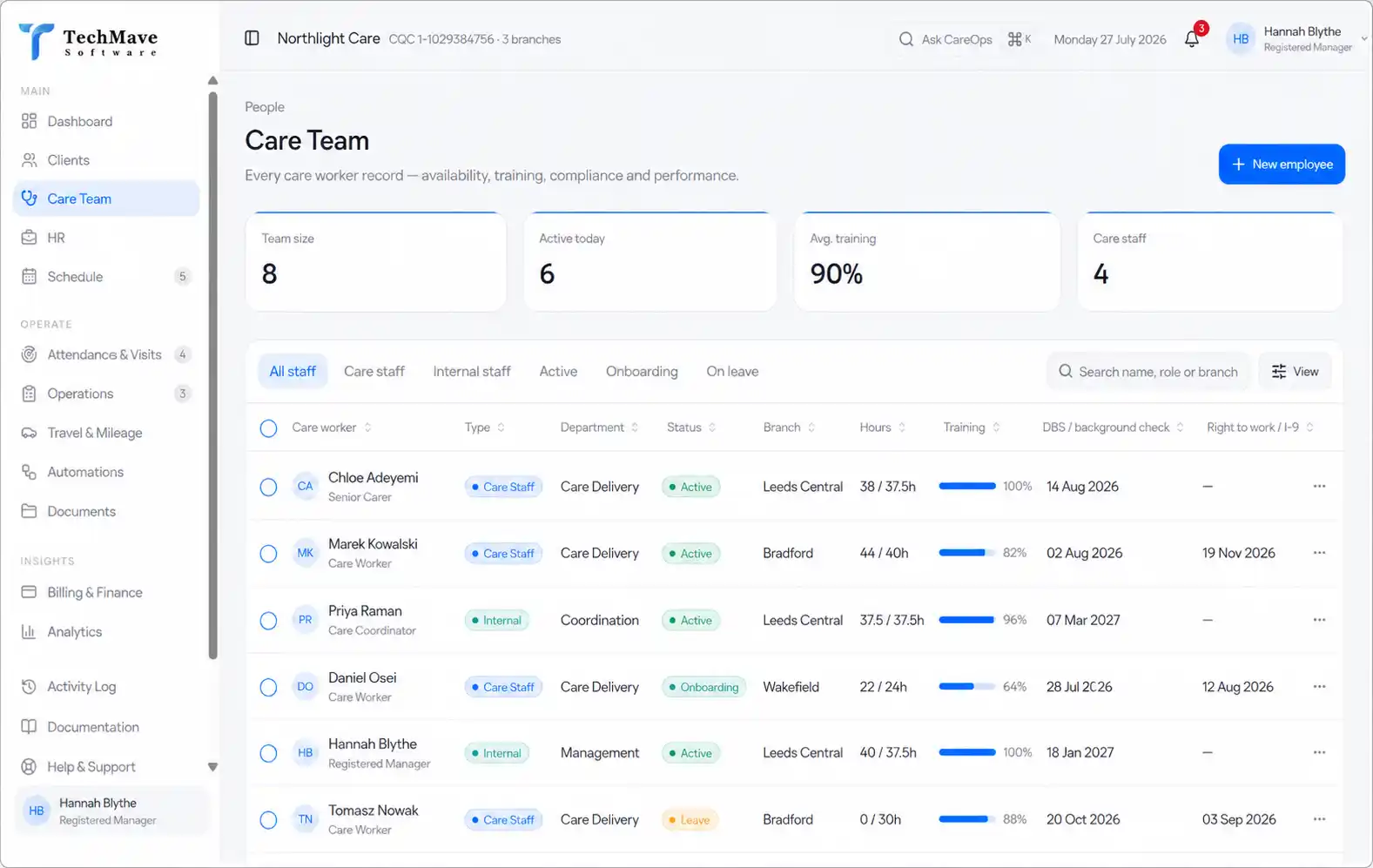Image resolution: width=1373 pixels, height=868 pixels.
Task: Tick the checkbox for Marek Kowalski
Action: pos(268,554)
